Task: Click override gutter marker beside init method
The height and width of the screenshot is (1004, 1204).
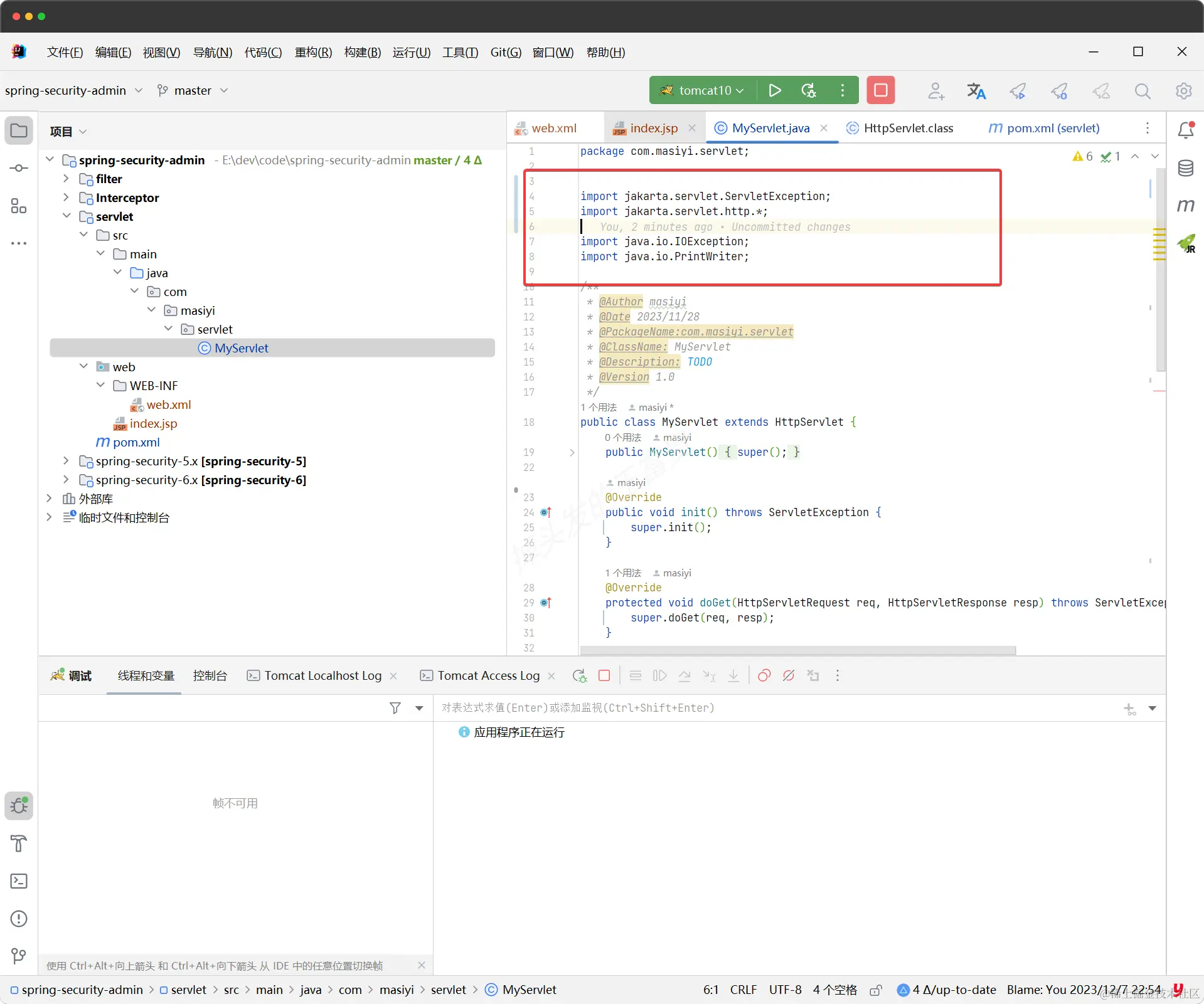Action: (546, 512)
